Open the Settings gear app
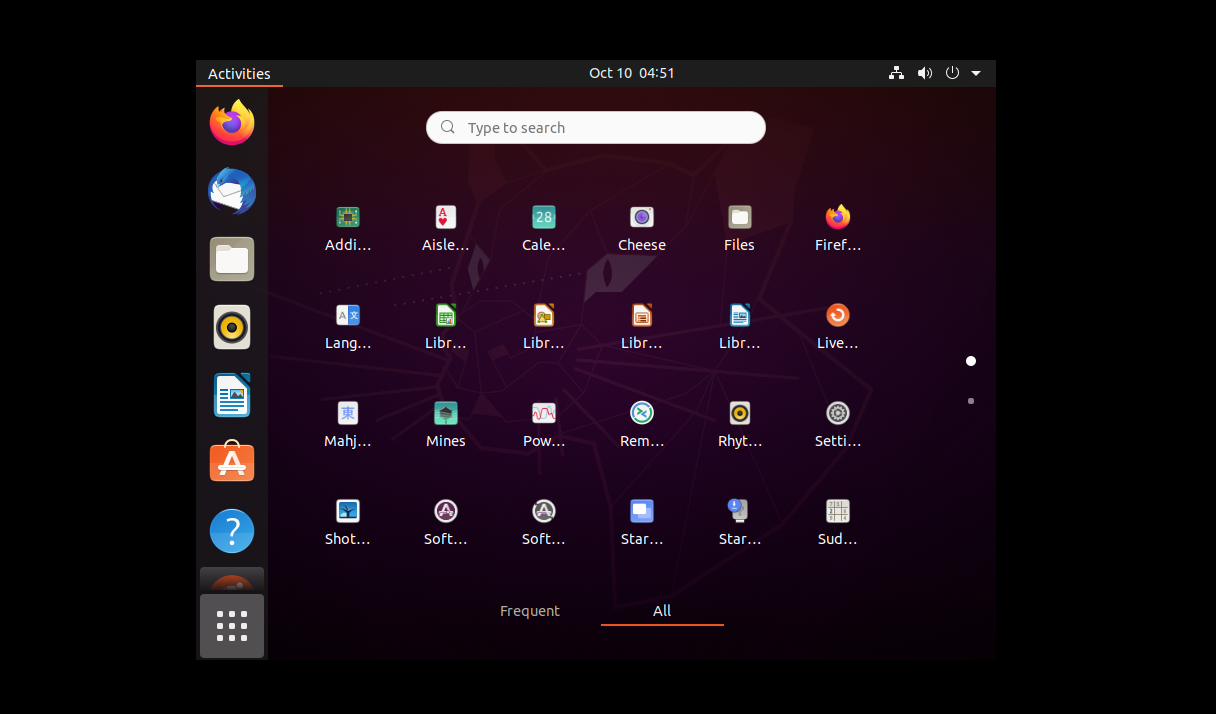The width and height of the screenshot is (1216, 714). pyautogui.click(x=838, y=424)
